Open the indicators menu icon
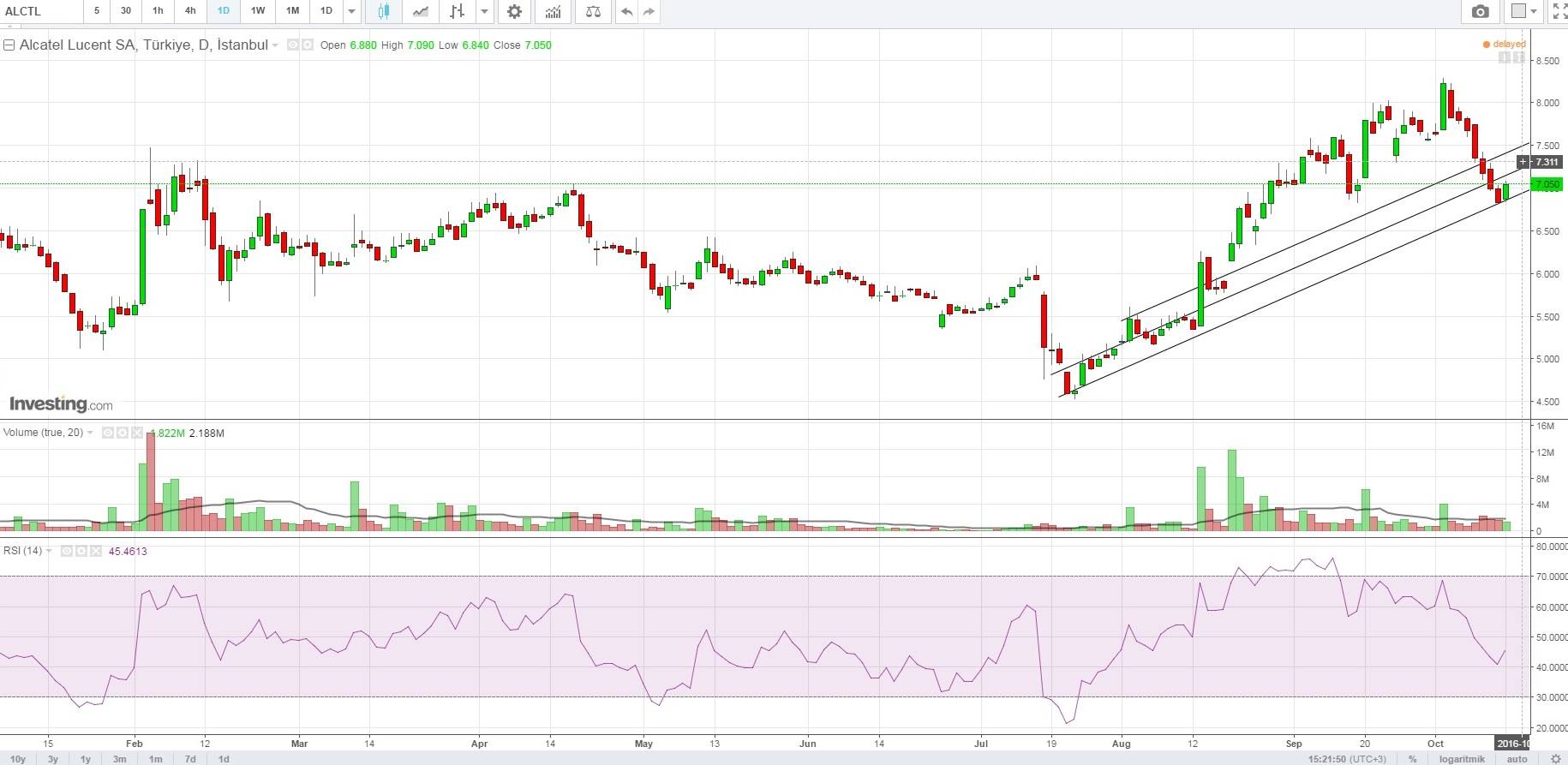 [x=554, y=11]
